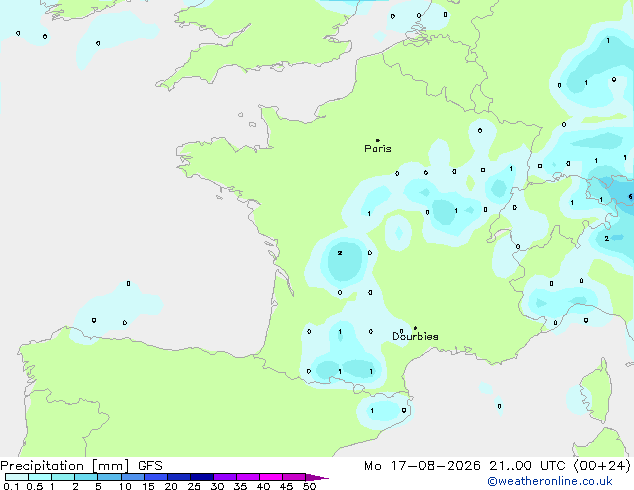
Task: Pick the 15–20 mm legend color swatch
Action: (155, 477)
